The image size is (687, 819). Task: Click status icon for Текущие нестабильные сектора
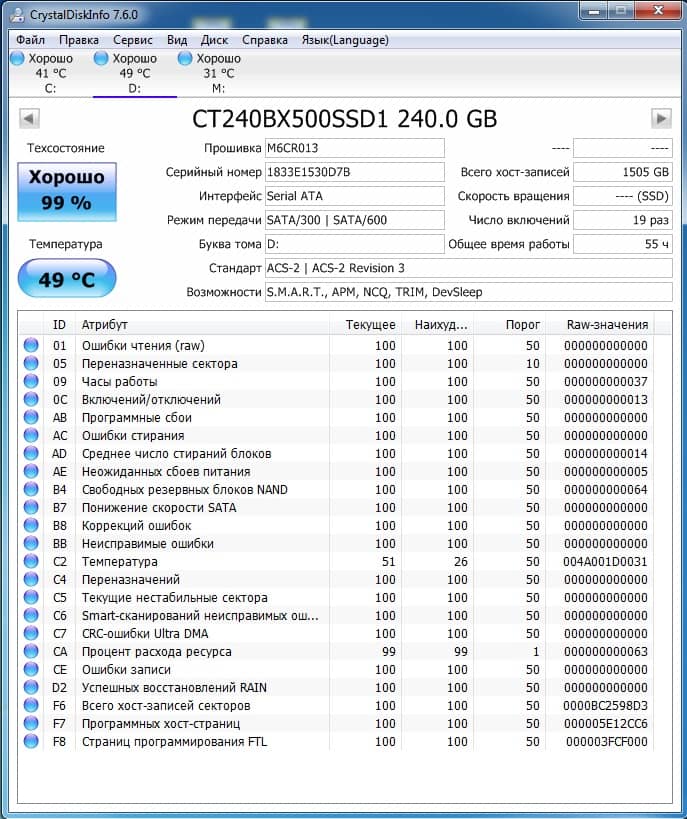[31, 597]
